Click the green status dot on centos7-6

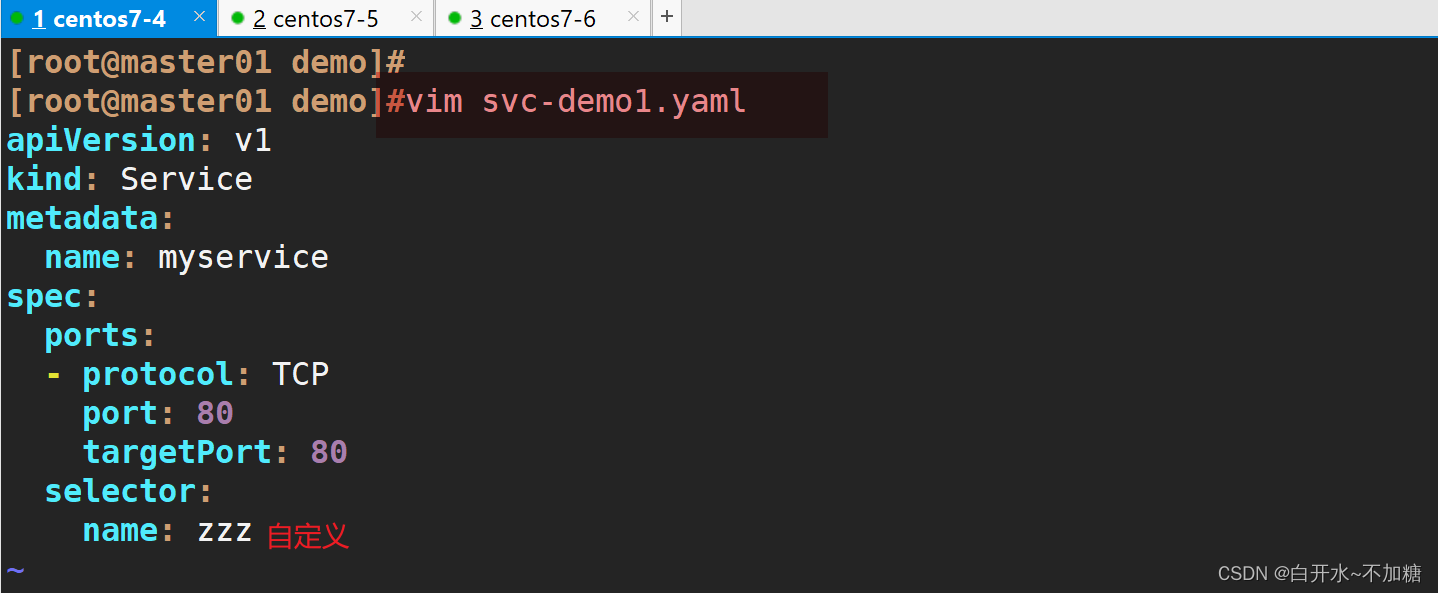(x=455, y=18)
